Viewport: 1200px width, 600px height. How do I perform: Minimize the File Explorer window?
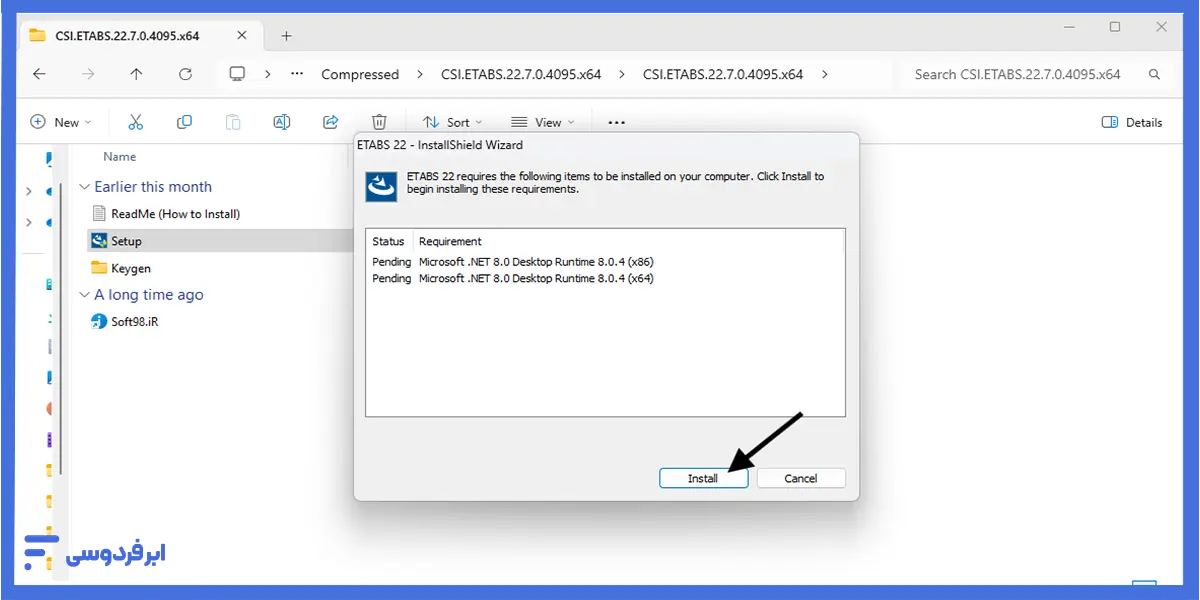1069,28
